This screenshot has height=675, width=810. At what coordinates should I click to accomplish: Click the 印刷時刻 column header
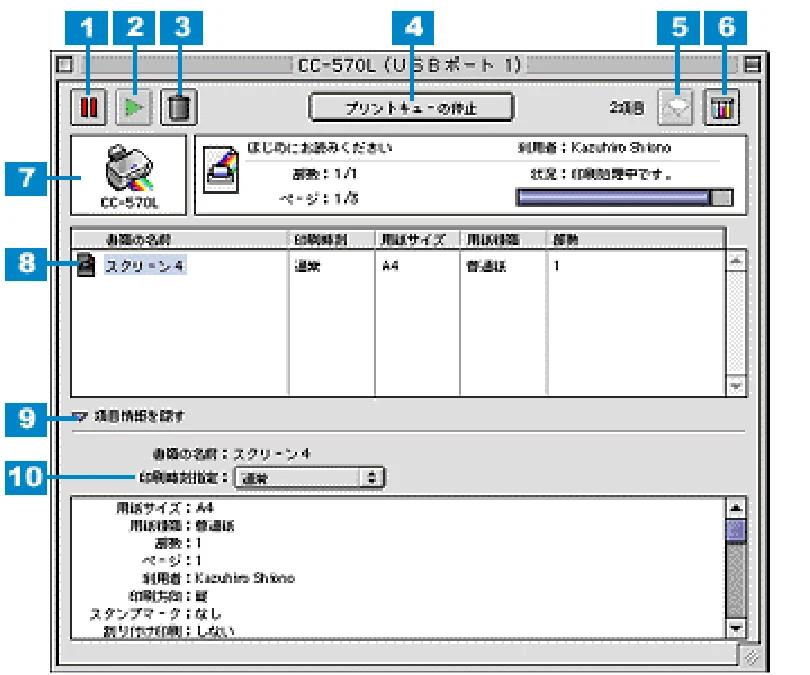pyautogui.click(x=331, y=240)
